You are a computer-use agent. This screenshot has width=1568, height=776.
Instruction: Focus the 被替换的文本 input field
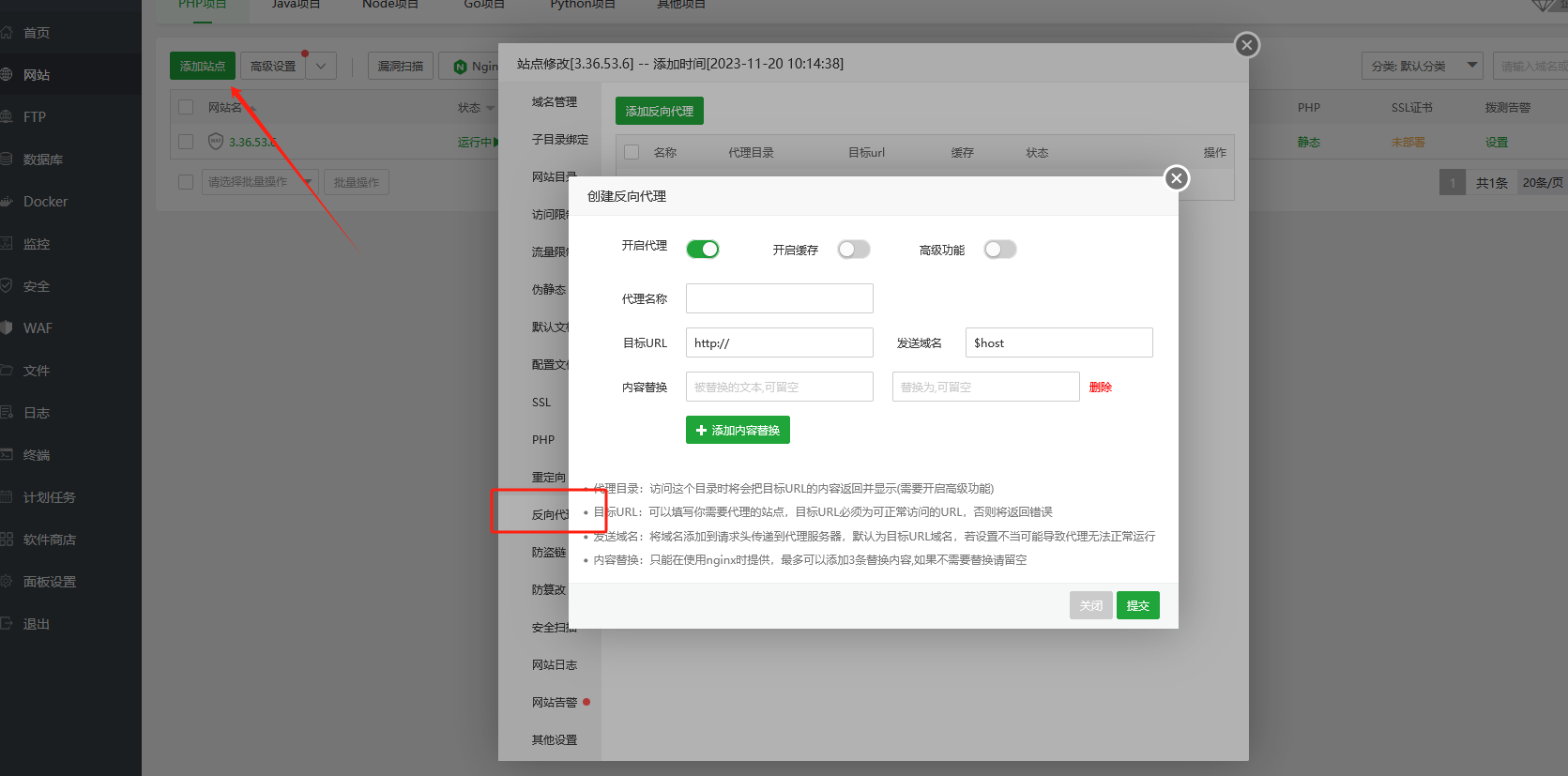pyautogui.click(x=780, y=387)
